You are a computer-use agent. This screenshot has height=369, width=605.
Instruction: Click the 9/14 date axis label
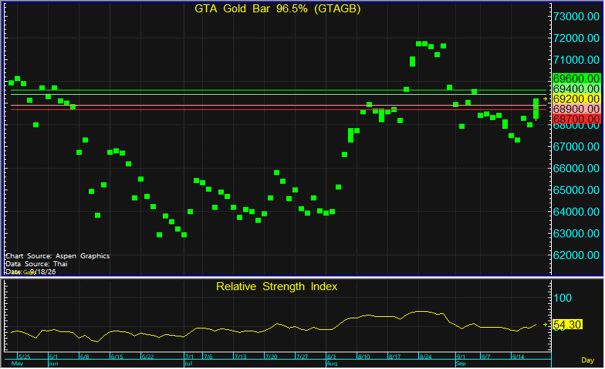pyautogui.click(x=518, y=357)
